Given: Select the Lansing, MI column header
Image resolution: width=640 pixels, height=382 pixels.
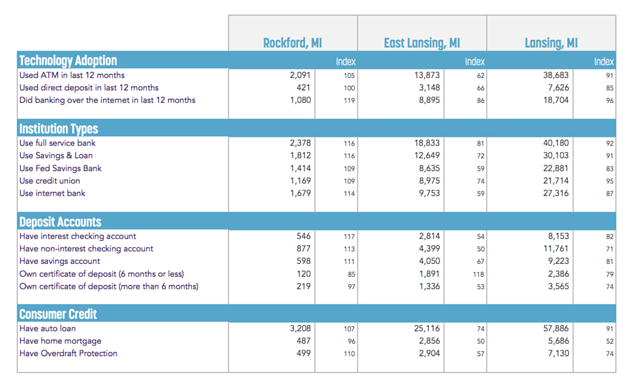Looking at the screenshot, I should pyautogui.click(x=551, y=43).
